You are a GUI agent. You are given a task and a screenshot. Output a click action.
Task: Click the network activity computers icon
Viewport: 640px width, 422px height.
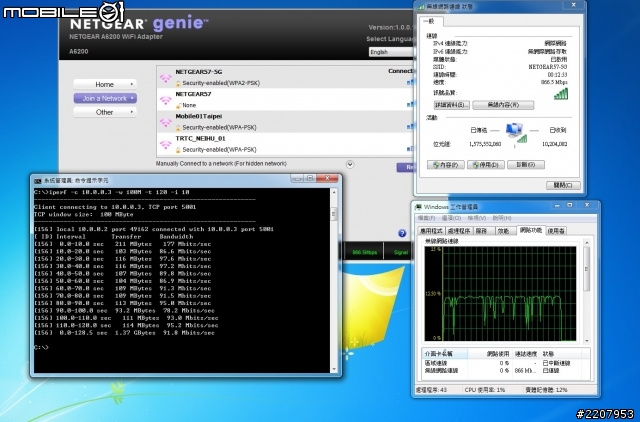tap(515, 133)
